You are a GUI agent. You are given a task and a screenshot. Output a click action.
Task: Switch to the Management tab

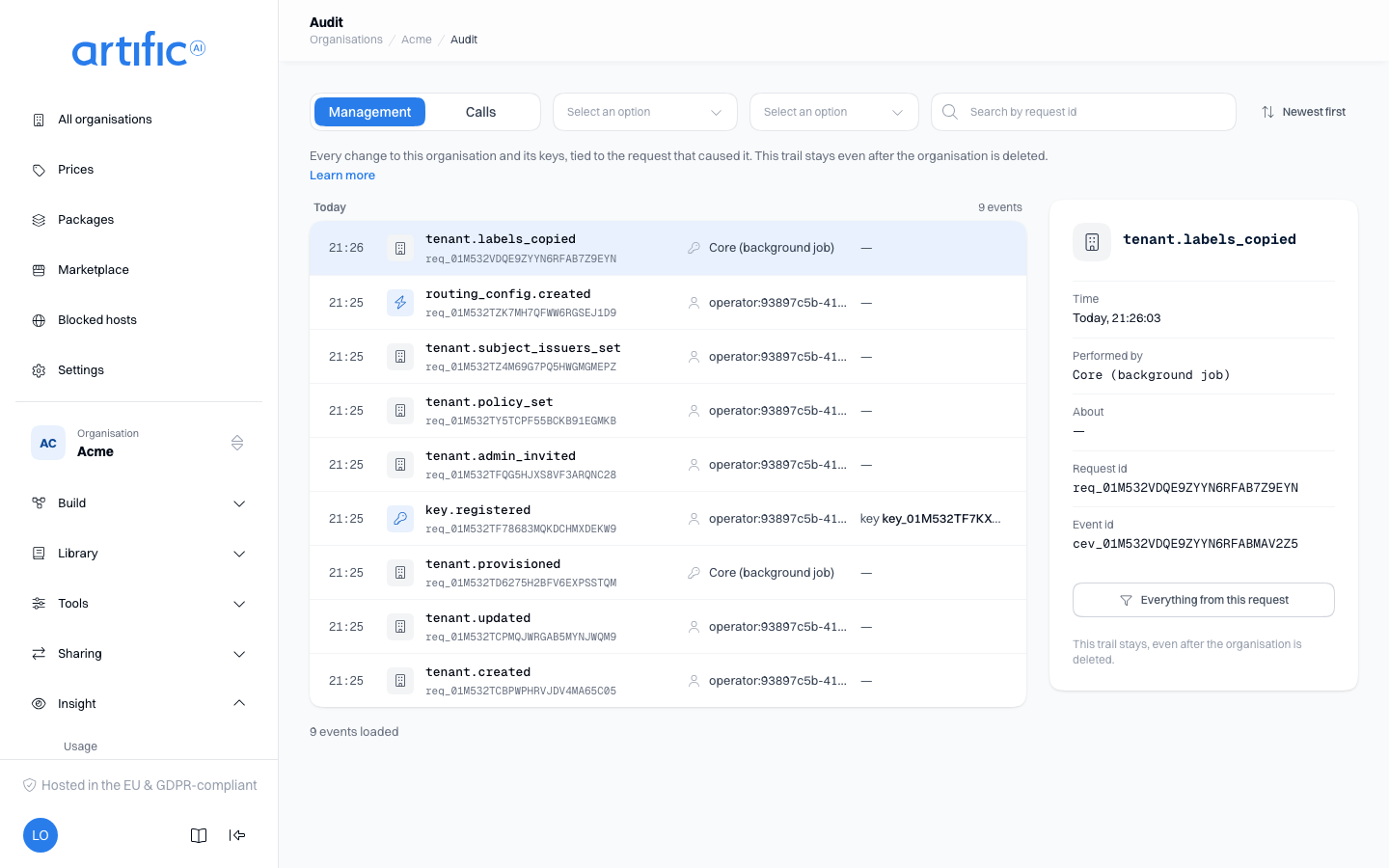369,112
